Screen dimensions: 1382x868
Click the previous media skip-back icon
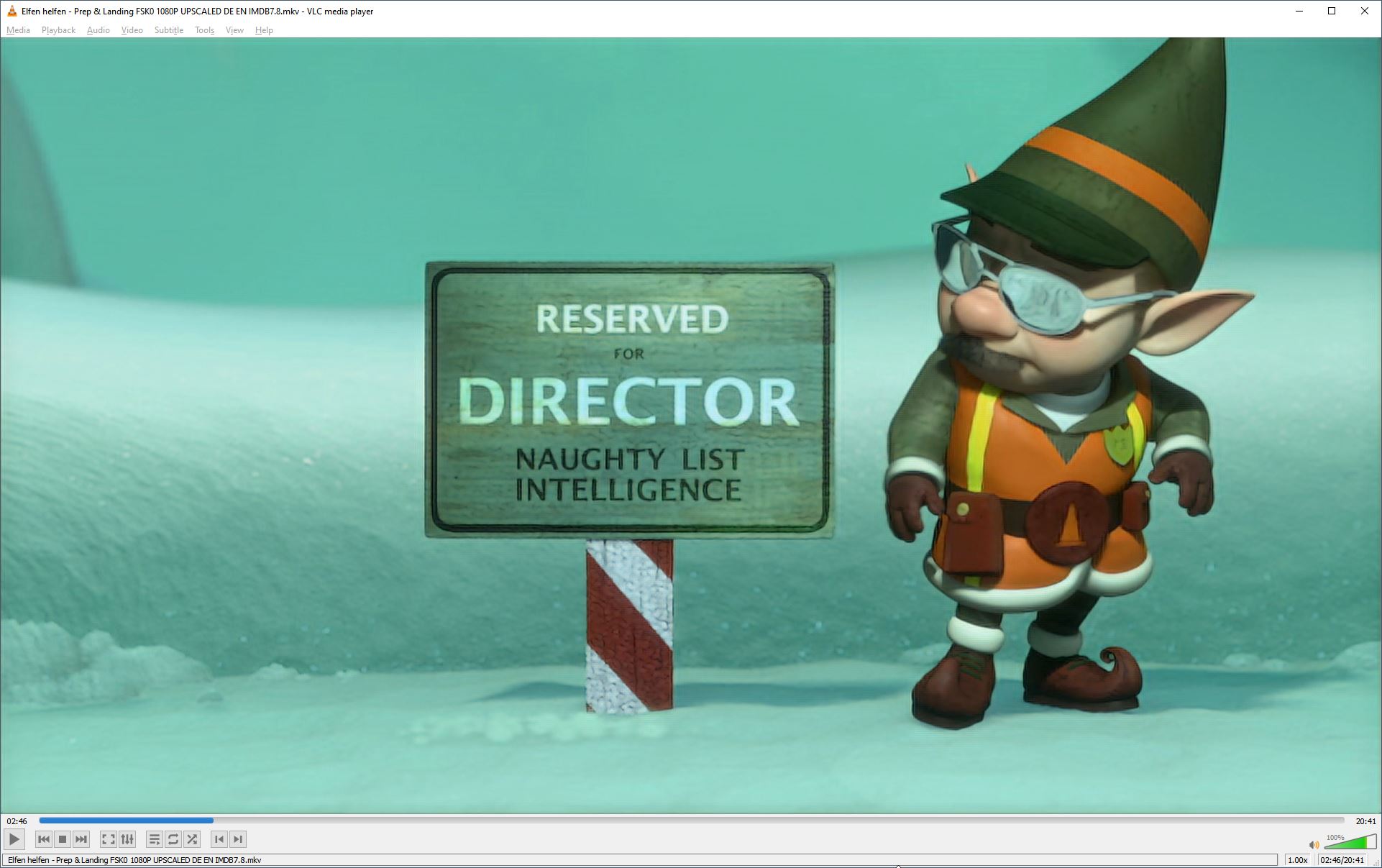[x=43, y=839]
